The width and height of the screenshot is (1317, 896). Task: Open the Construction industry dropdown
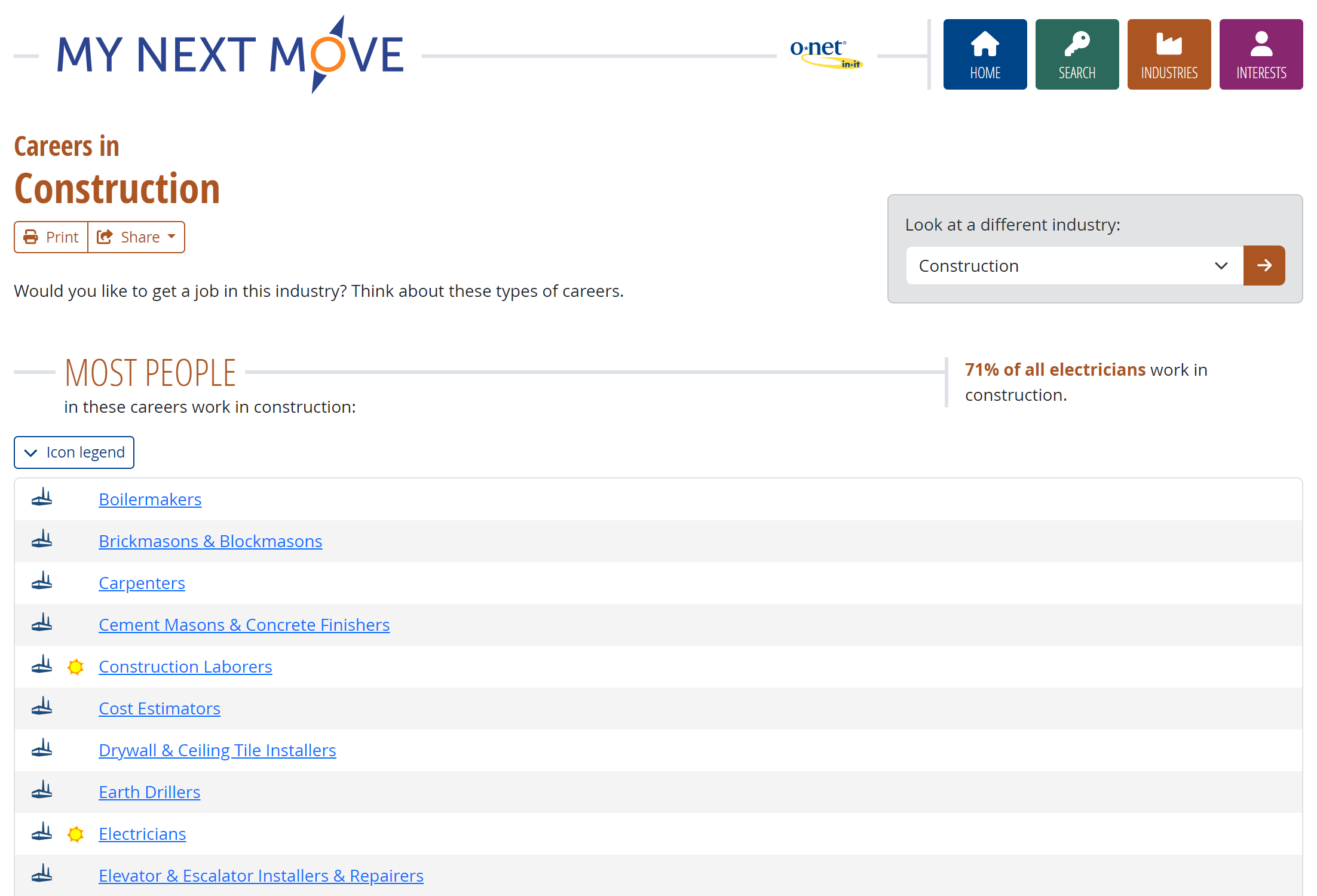point(1074,266)
